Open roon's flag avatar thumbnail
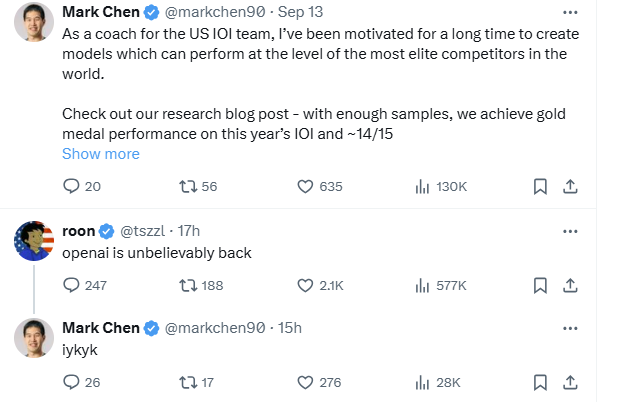Screen dimensions: 621x402 (34, 241)
